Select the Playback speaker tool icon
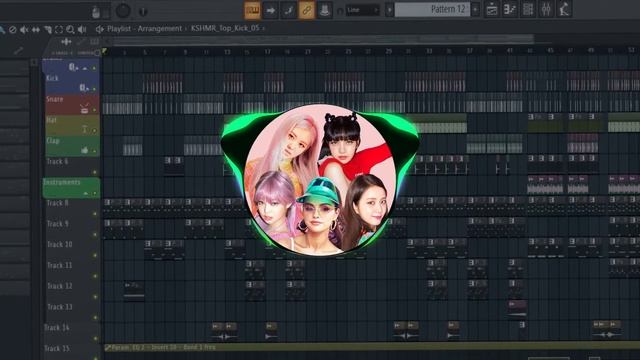Image resolution: width=640 pixels, height=360 pixels. (82, 29)
